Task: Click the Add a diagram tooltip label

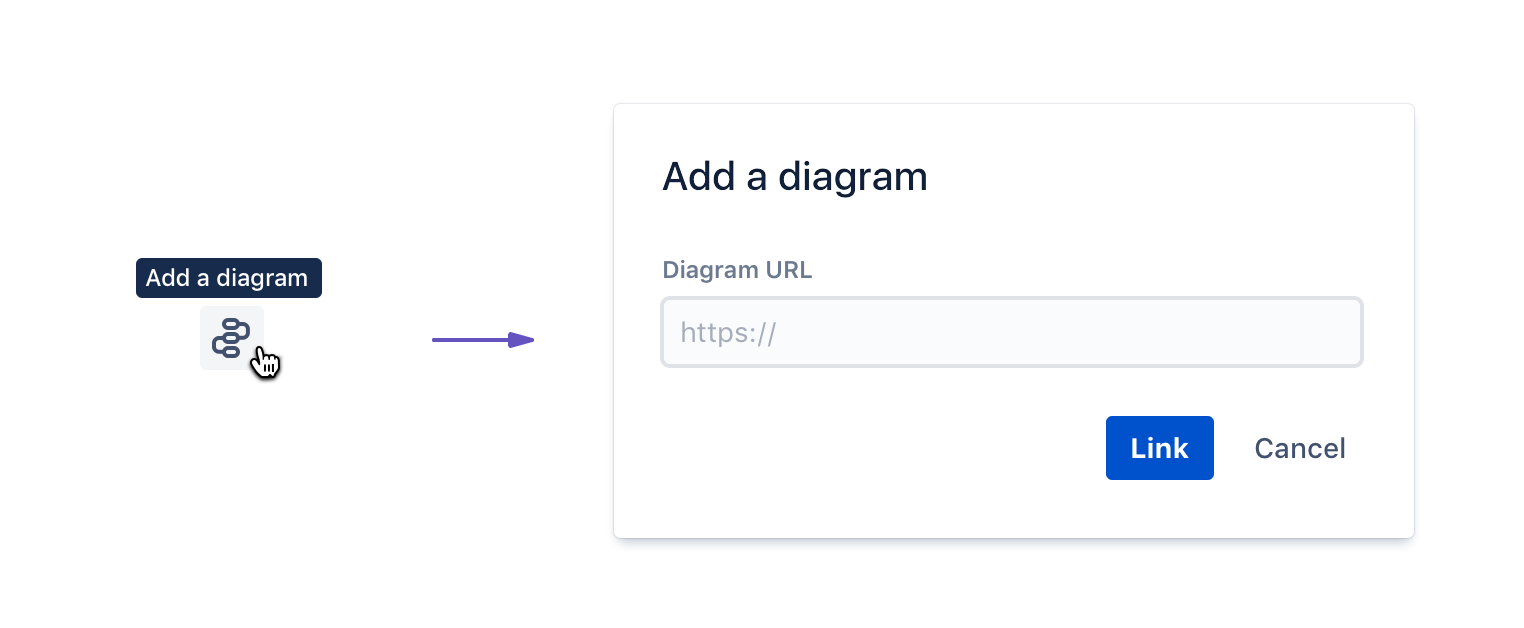Action: point(228,278)
